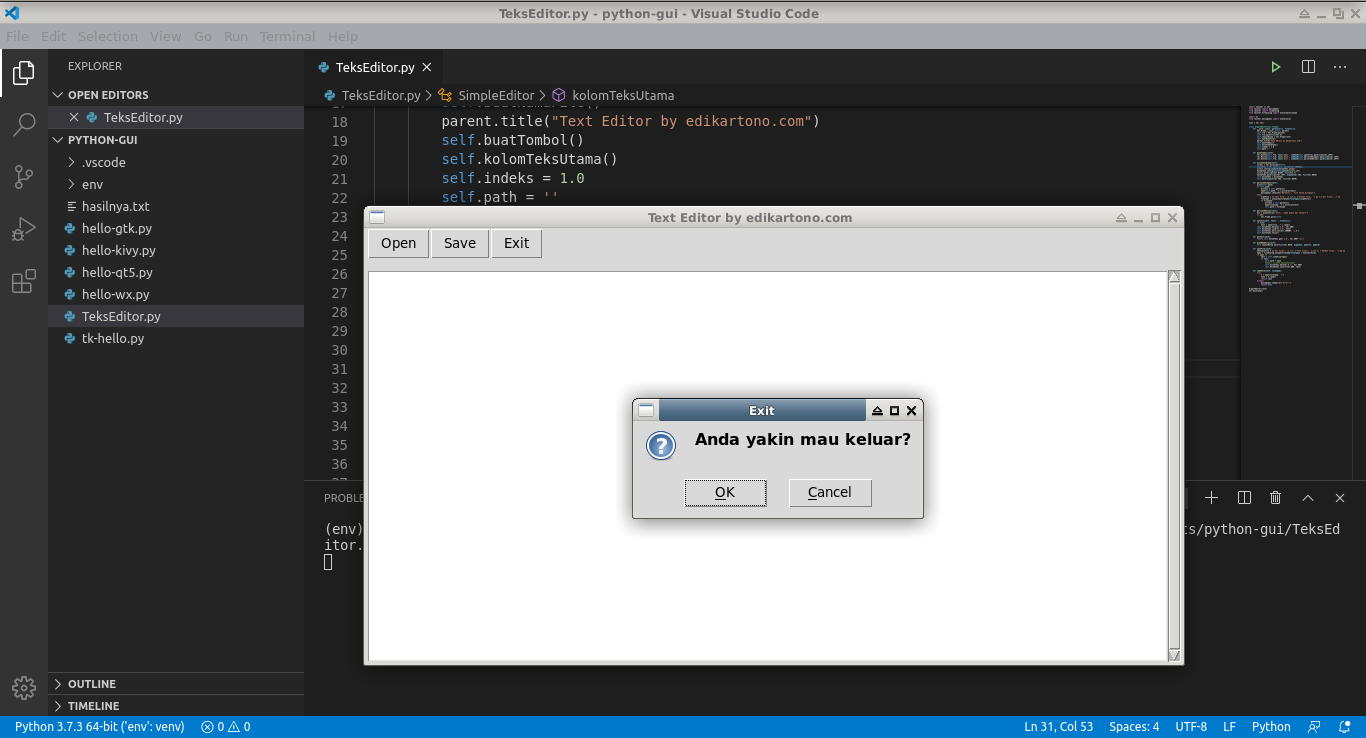The image size is (1366, 738).
Task: Open the Selection menu
Action: [108, 36]
